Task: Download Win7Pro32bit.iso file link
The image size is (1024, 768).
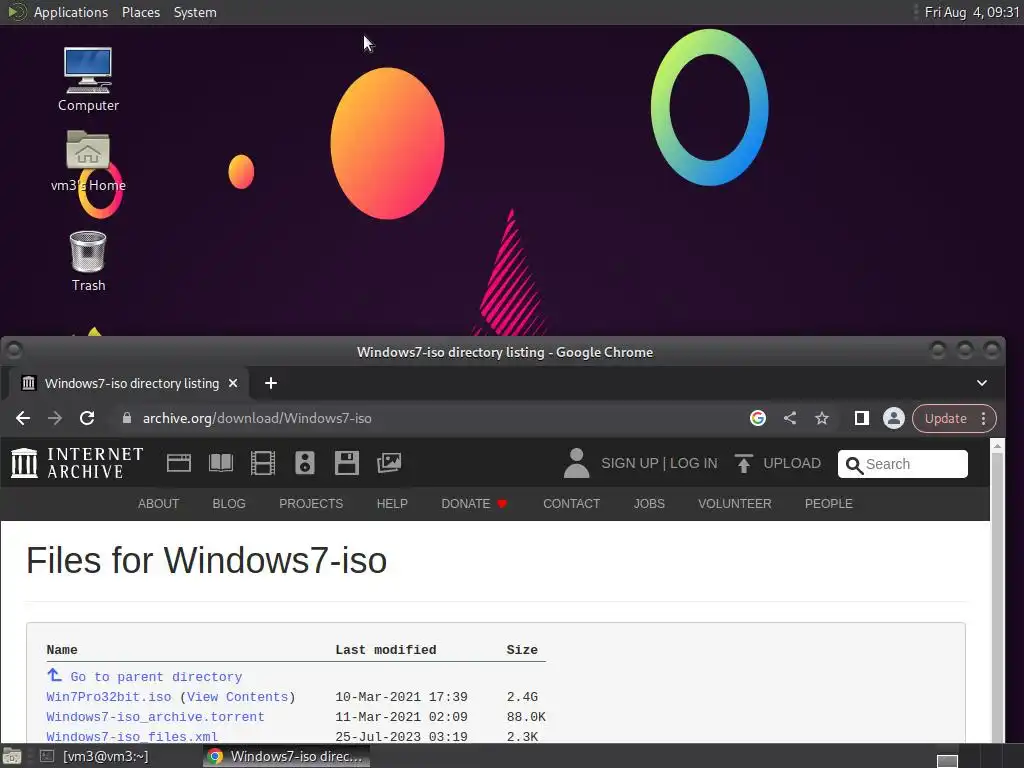Action: (108, 697)
